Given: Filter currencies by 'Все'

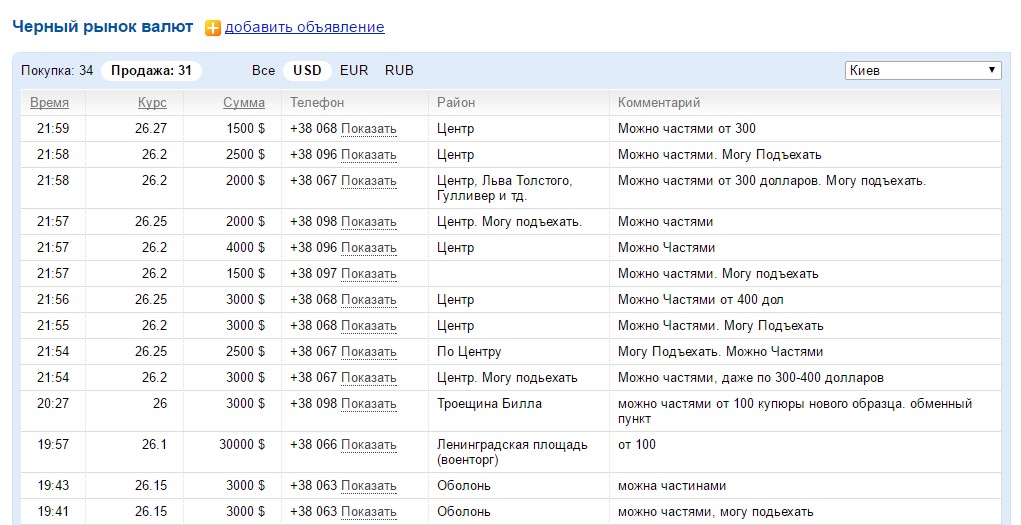Looking at the screenshot, I should pyautogui.click(x=263, y=70).
